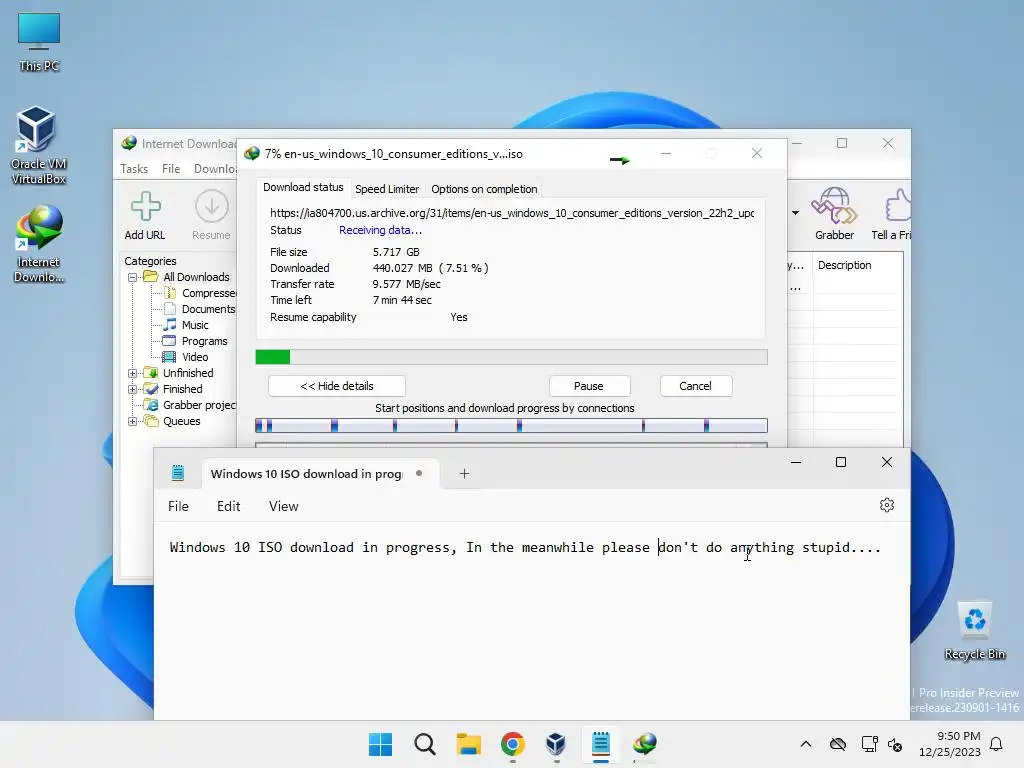Click the Add URL toolbar icon in IDM
The width and height of the screenshot is (1024, 768).
(x=145, y=216)
